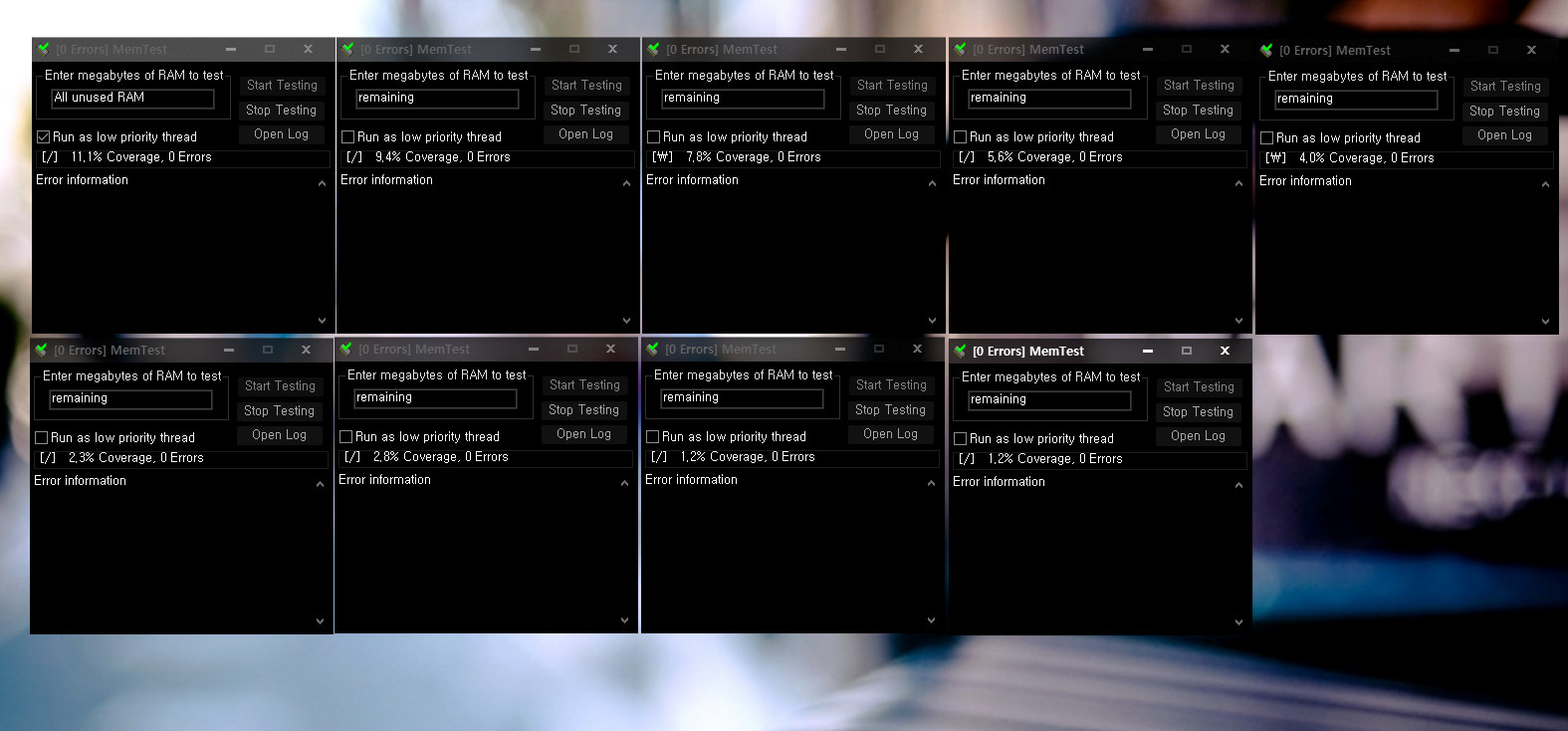Focus RAM input field in 4.0% coverage window

pyautogui.click(x=1356, y=99)
